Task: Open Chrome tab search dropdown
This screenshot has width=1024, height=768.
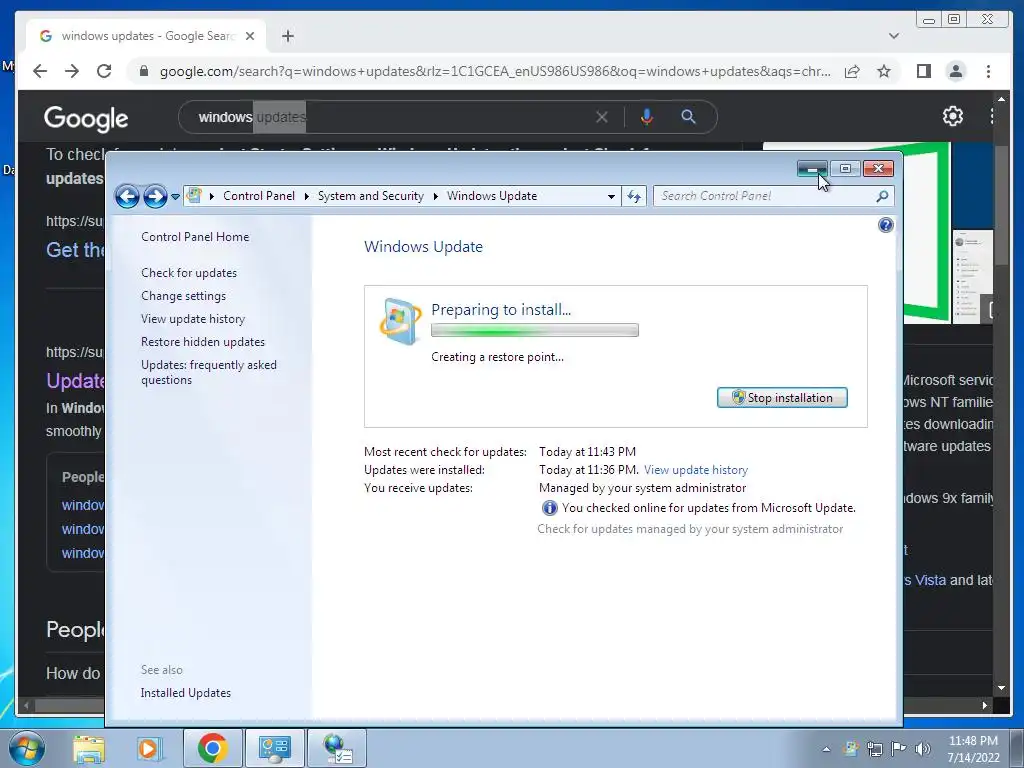Action: [x=893, y=36]
